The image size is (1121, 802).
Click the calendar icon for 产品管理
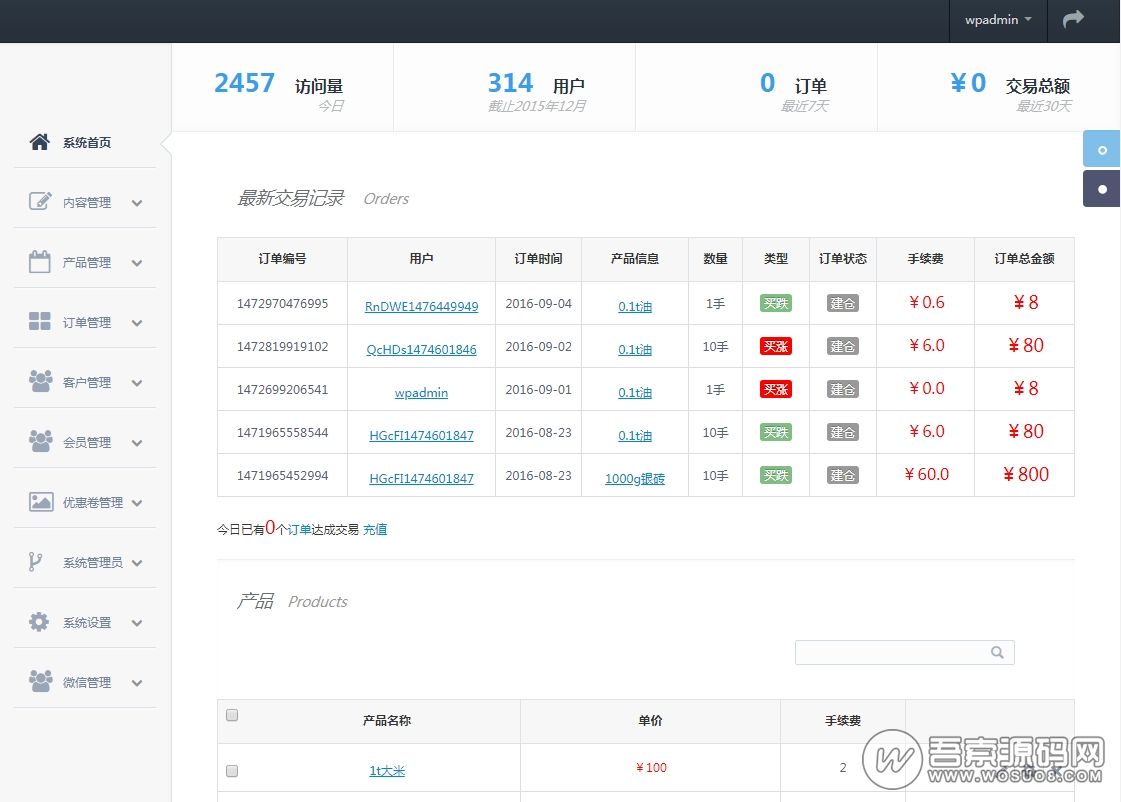40,262
